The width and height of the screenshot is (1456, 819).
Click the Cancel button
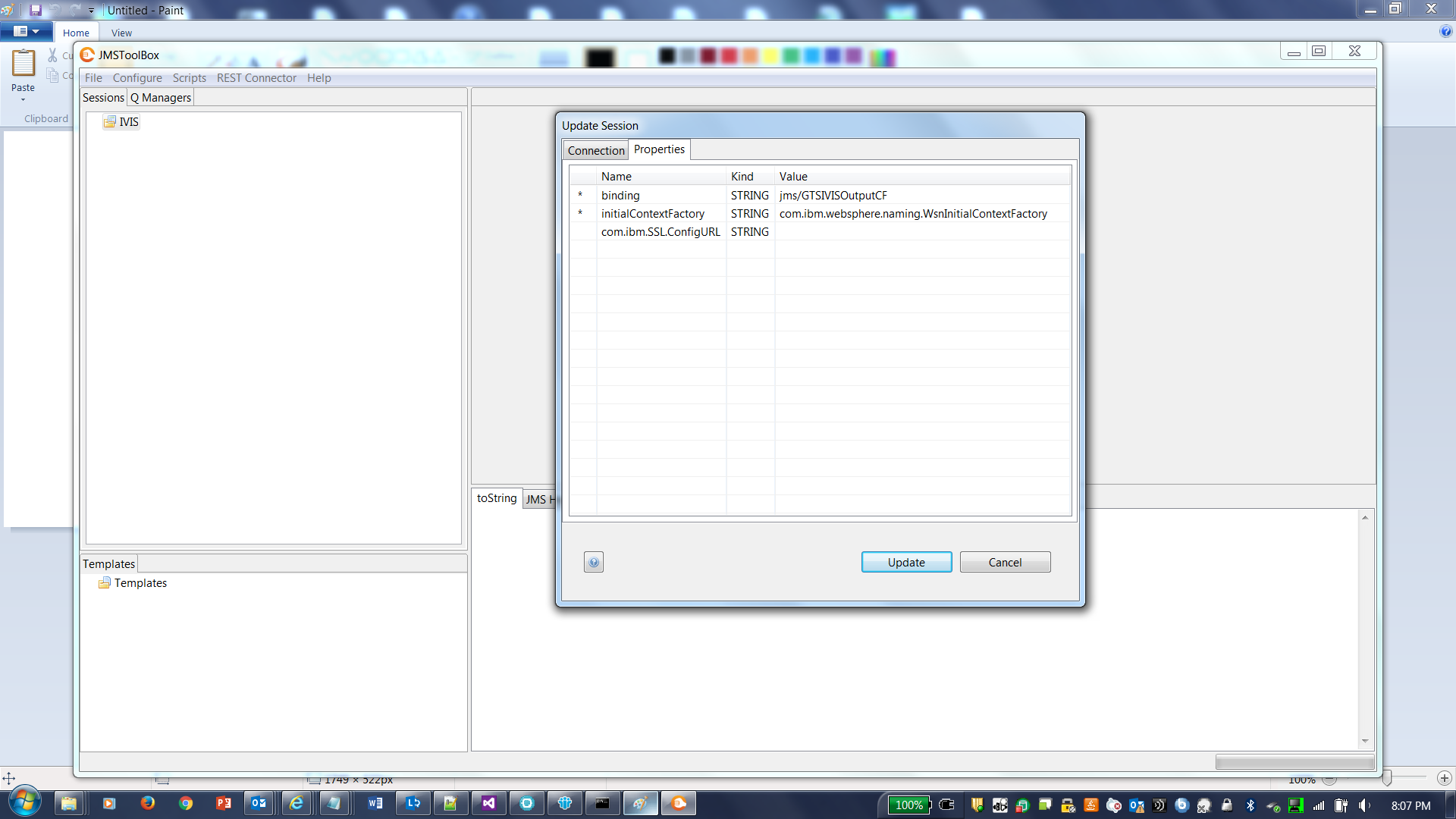tap(1005, 562)
